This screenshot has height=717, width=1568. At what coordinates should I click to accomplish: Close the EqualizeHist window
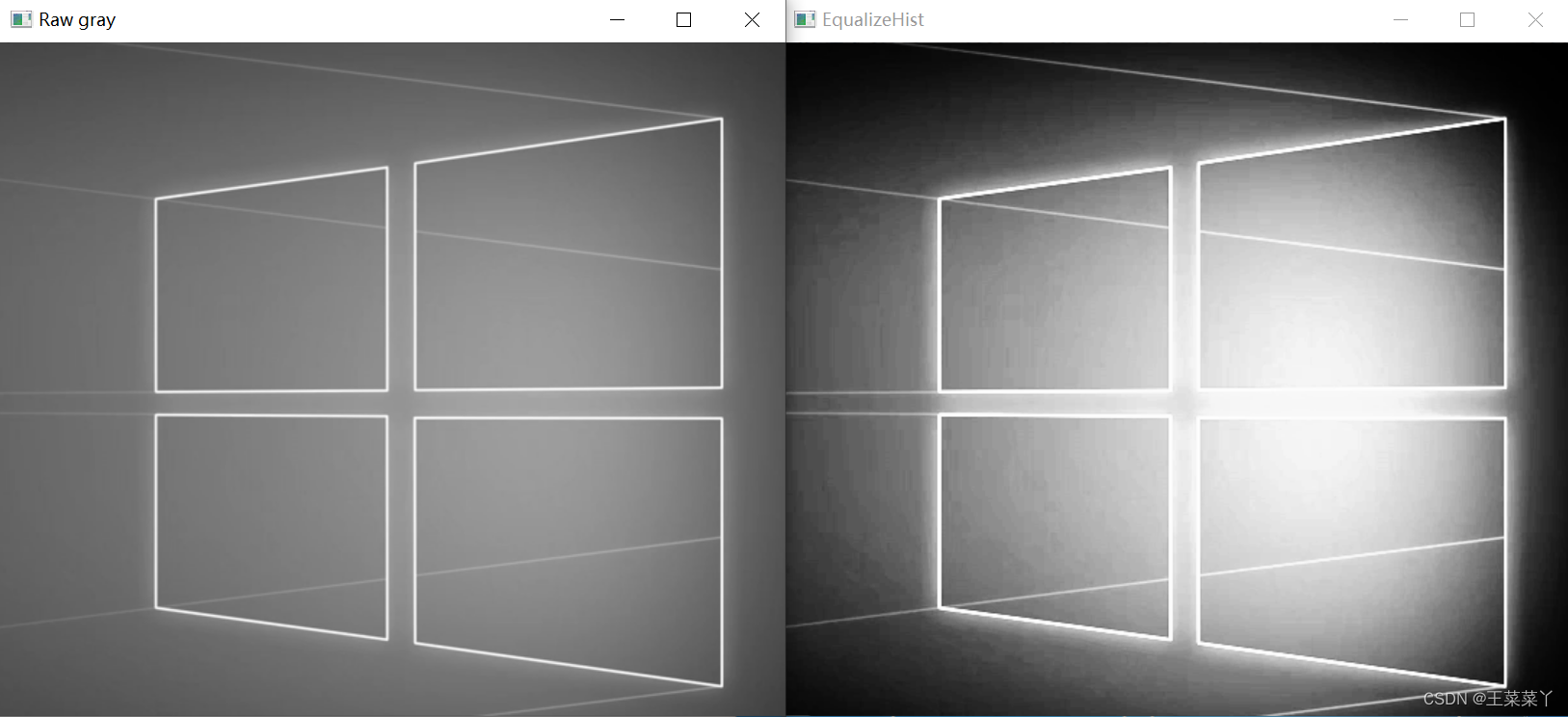1535,19
